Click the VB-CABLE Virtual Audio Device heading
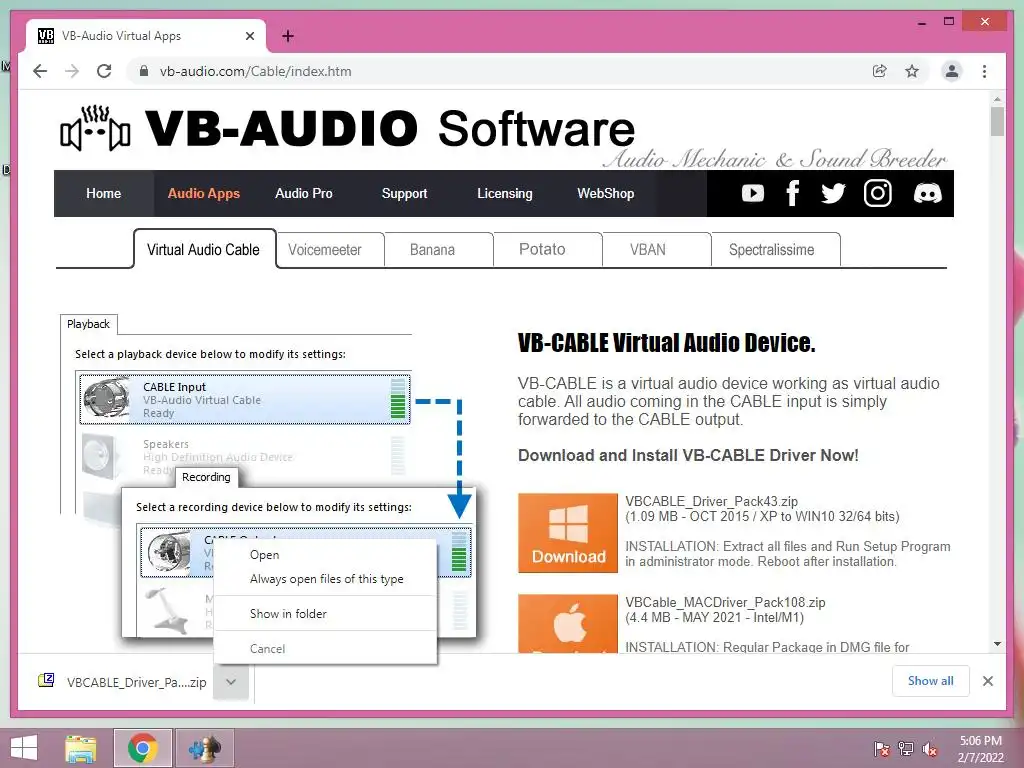 (666, 343)
